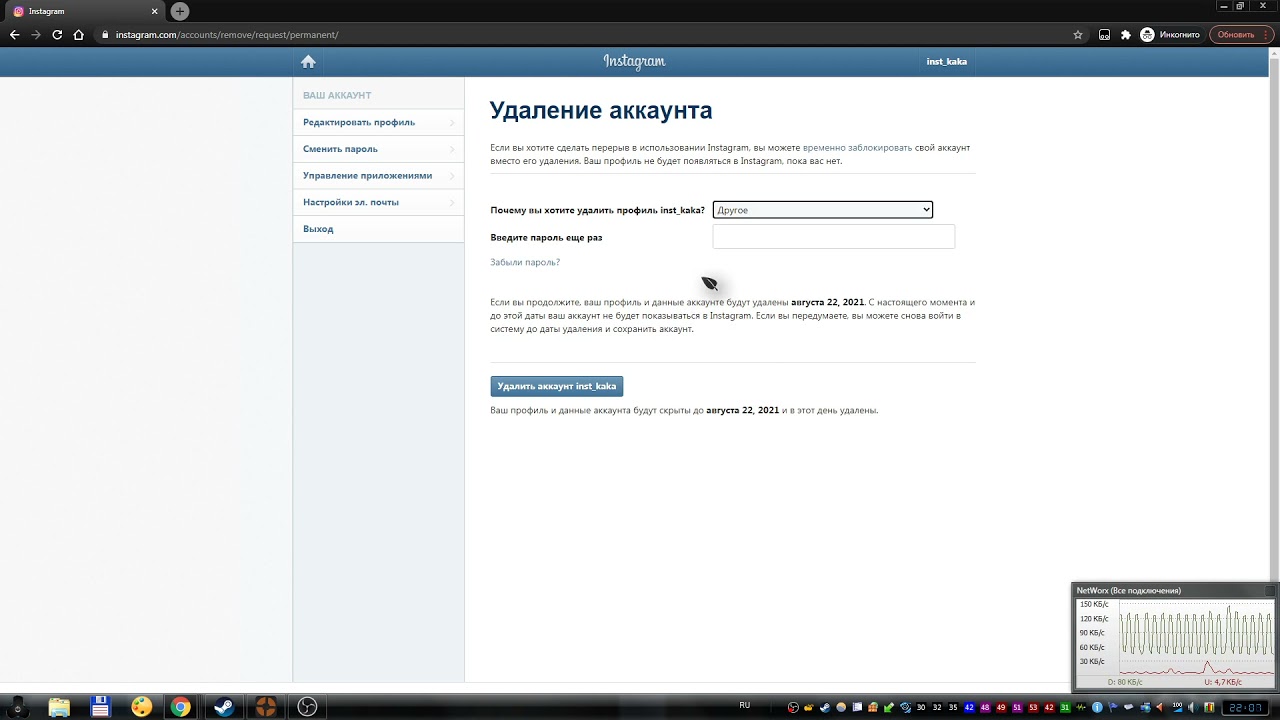Viewport: 1280px width, 720px height.
Task: Open Настройки эл. почты in sidebar
Action: [x=378, y=202]
